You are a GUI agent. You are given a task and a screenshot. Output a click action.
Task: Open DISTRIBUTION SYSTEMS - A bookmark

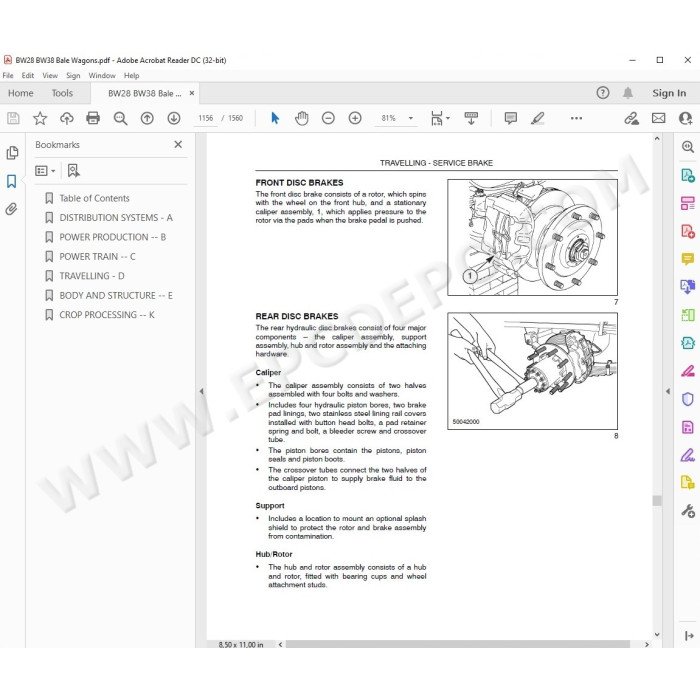click(x=116, y=217)
